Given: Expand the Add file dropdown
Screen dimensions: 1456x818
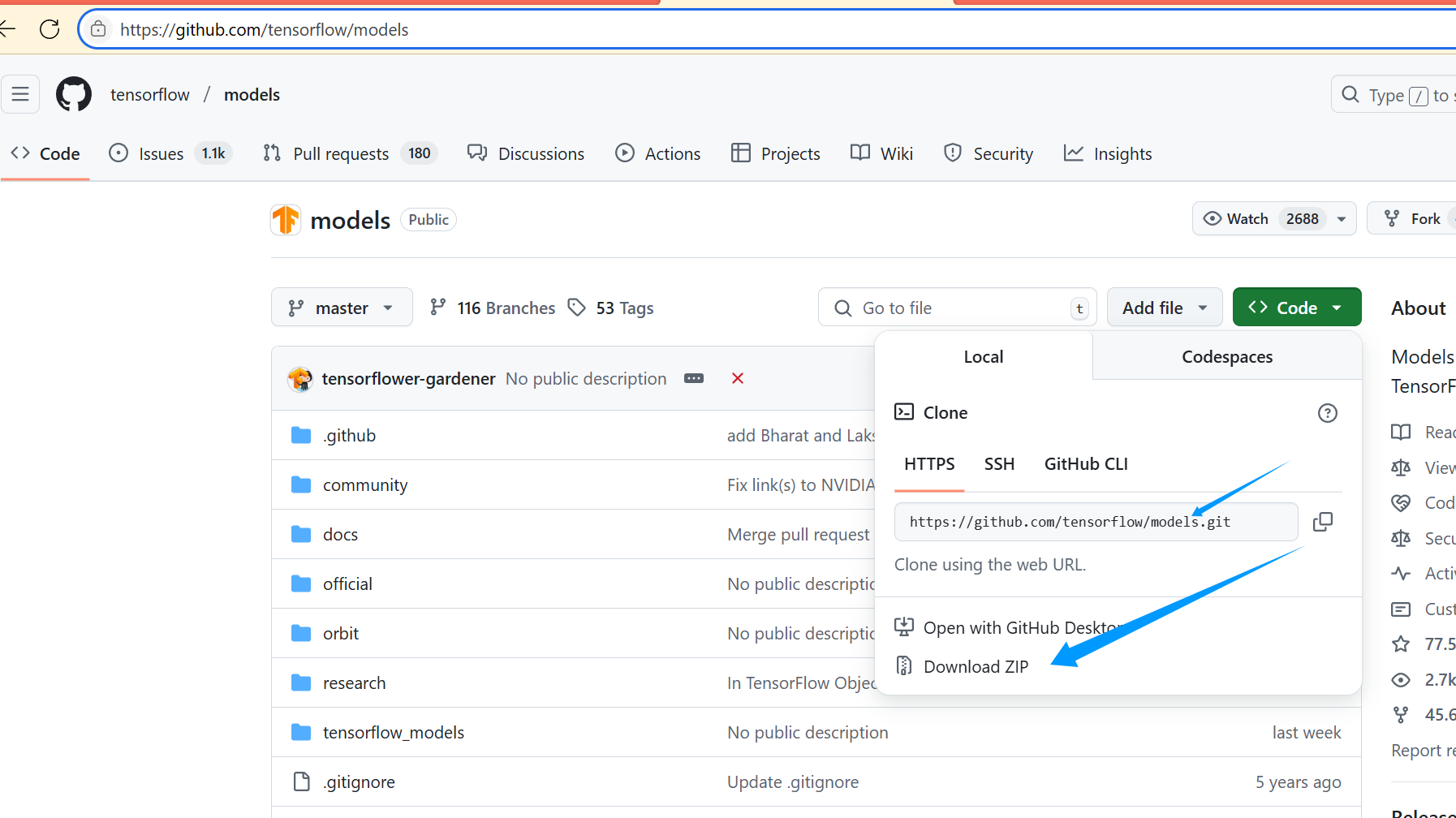Looking at the screenshot, I should [1165, 308].
